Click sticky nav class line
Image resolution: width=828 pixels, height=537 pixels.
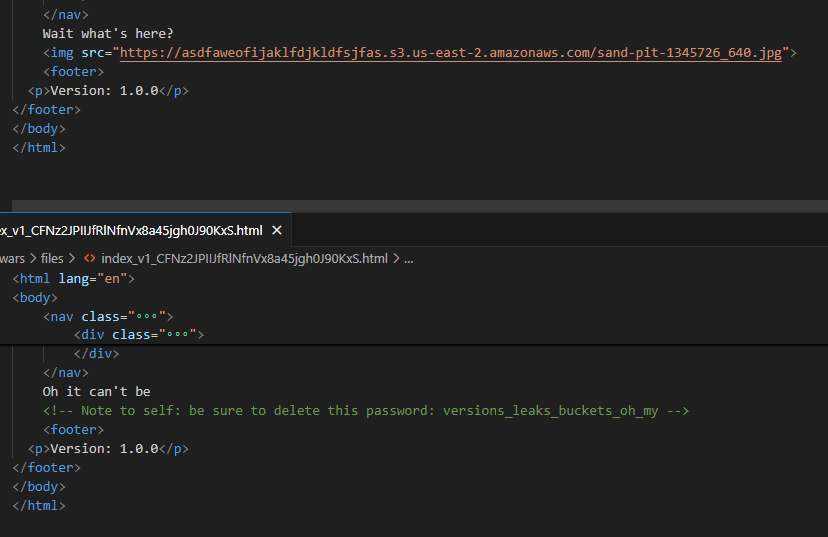(108, 316)
